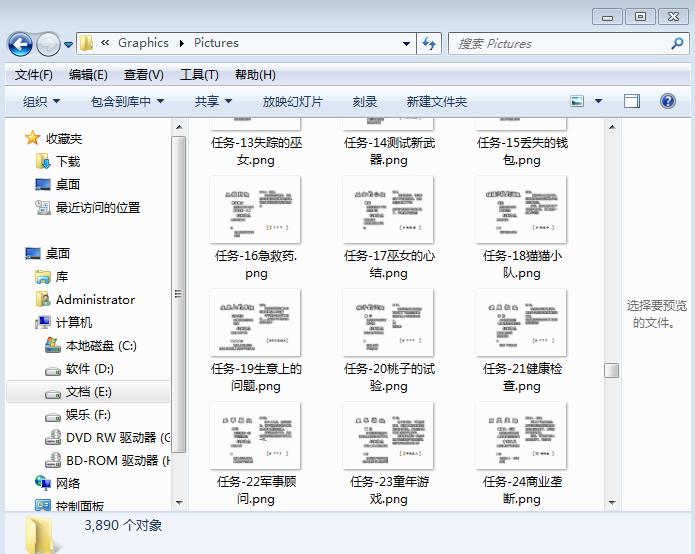Open the 组织 dropdown

click(41, 101)
